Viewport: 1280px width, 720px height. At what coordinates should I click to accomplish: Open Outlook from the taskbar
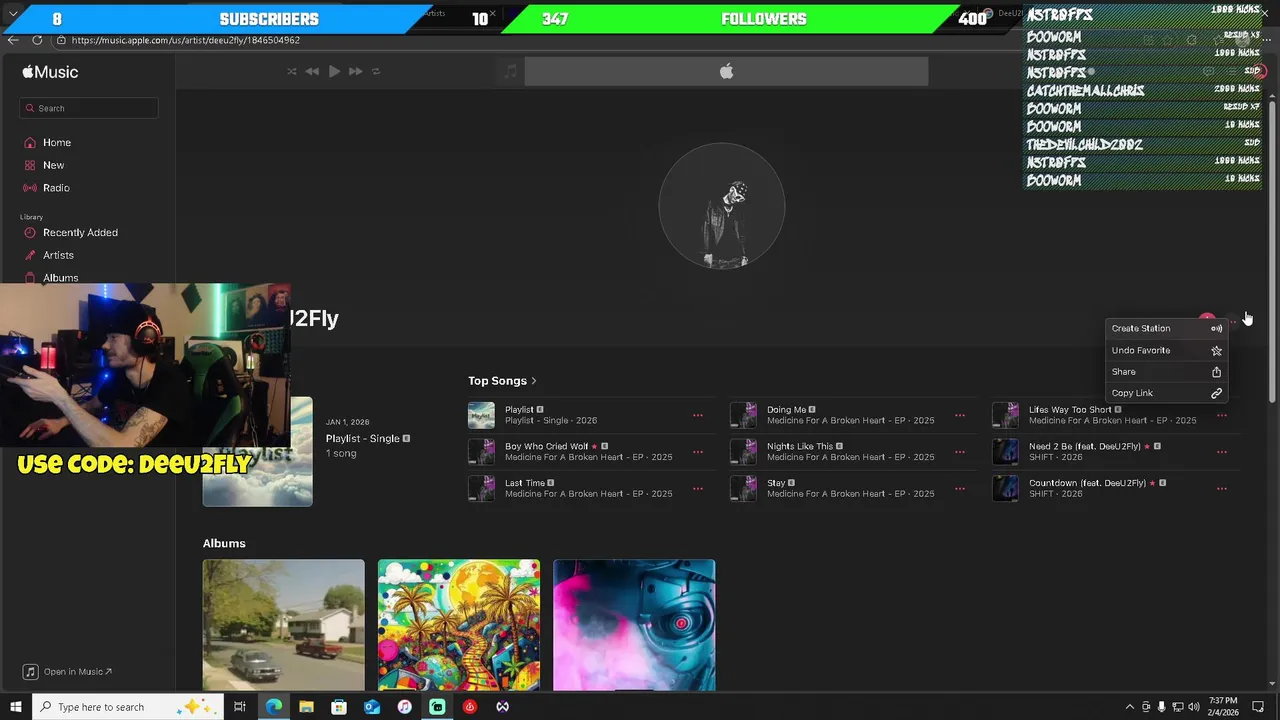[372, 707]
